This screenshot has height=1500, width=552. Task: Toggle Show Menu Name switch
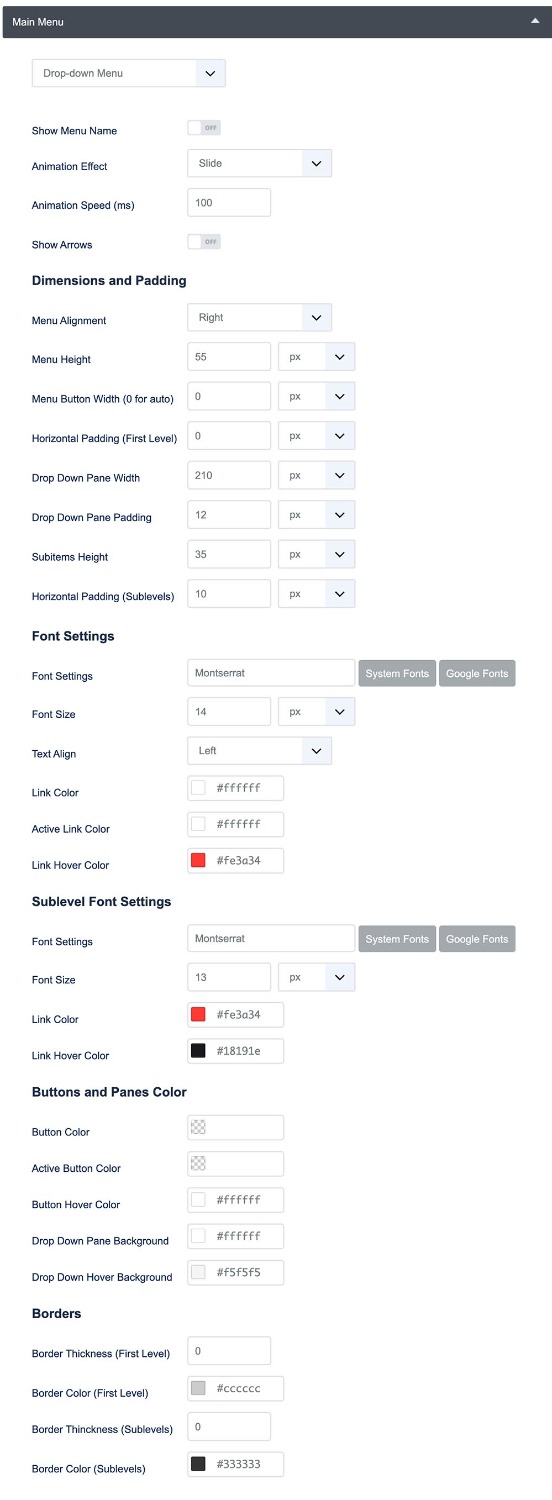click(x=204, y=129)
